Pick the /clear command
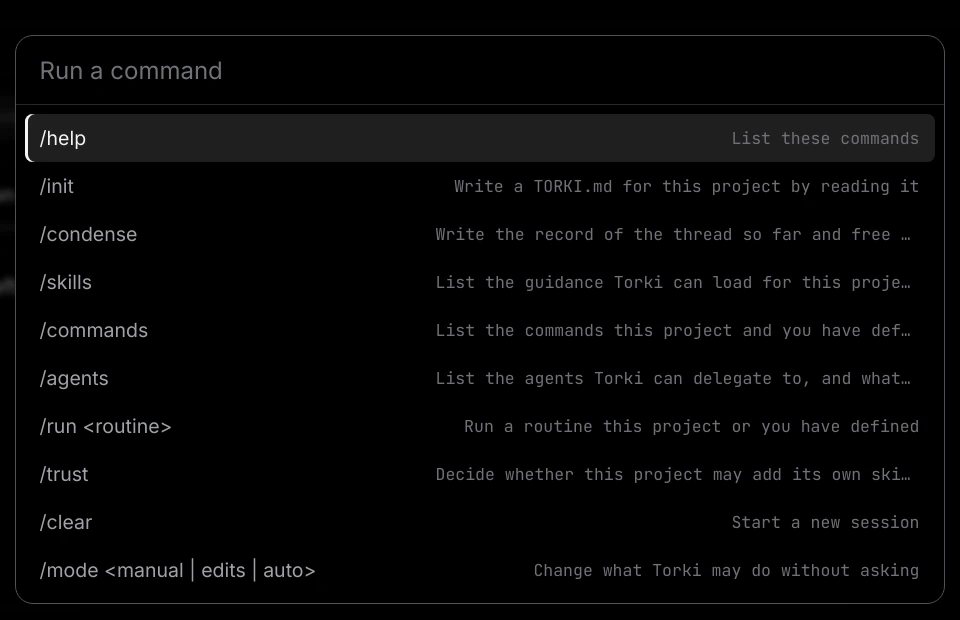Image resolution: width=960 pixels, height=620 pixels. pyautogui.click(x=480, y=522)
